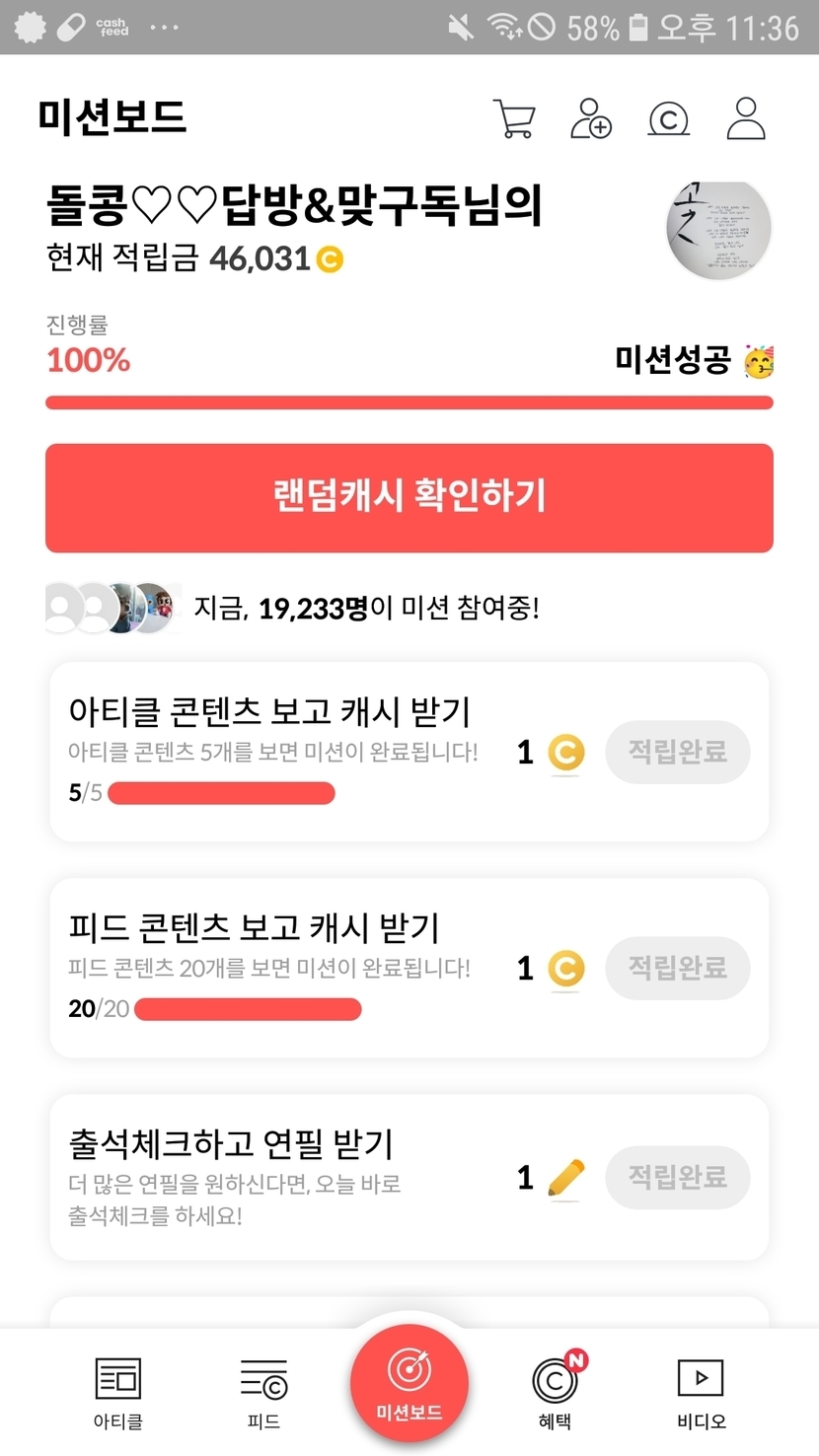
Task: Open the user profile picture thumbnail
Action: point(718,230)
